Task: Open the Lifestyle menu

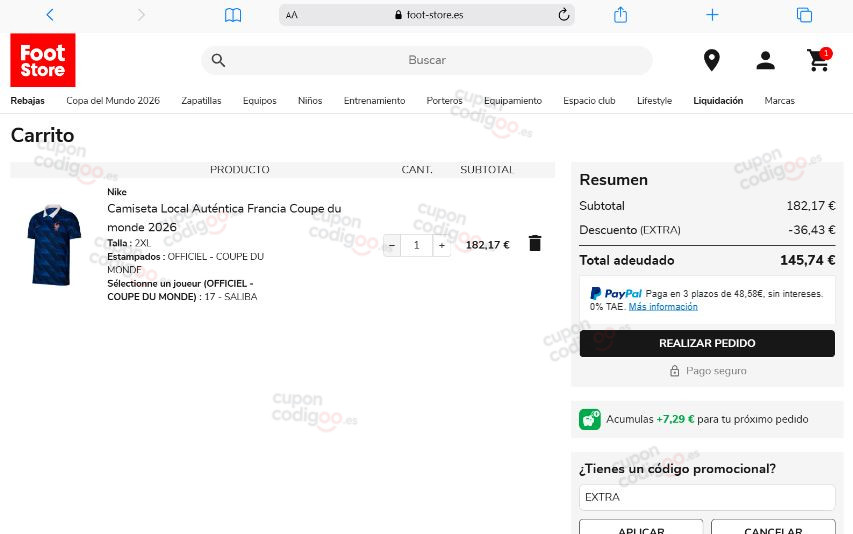Action: (654, 101)
